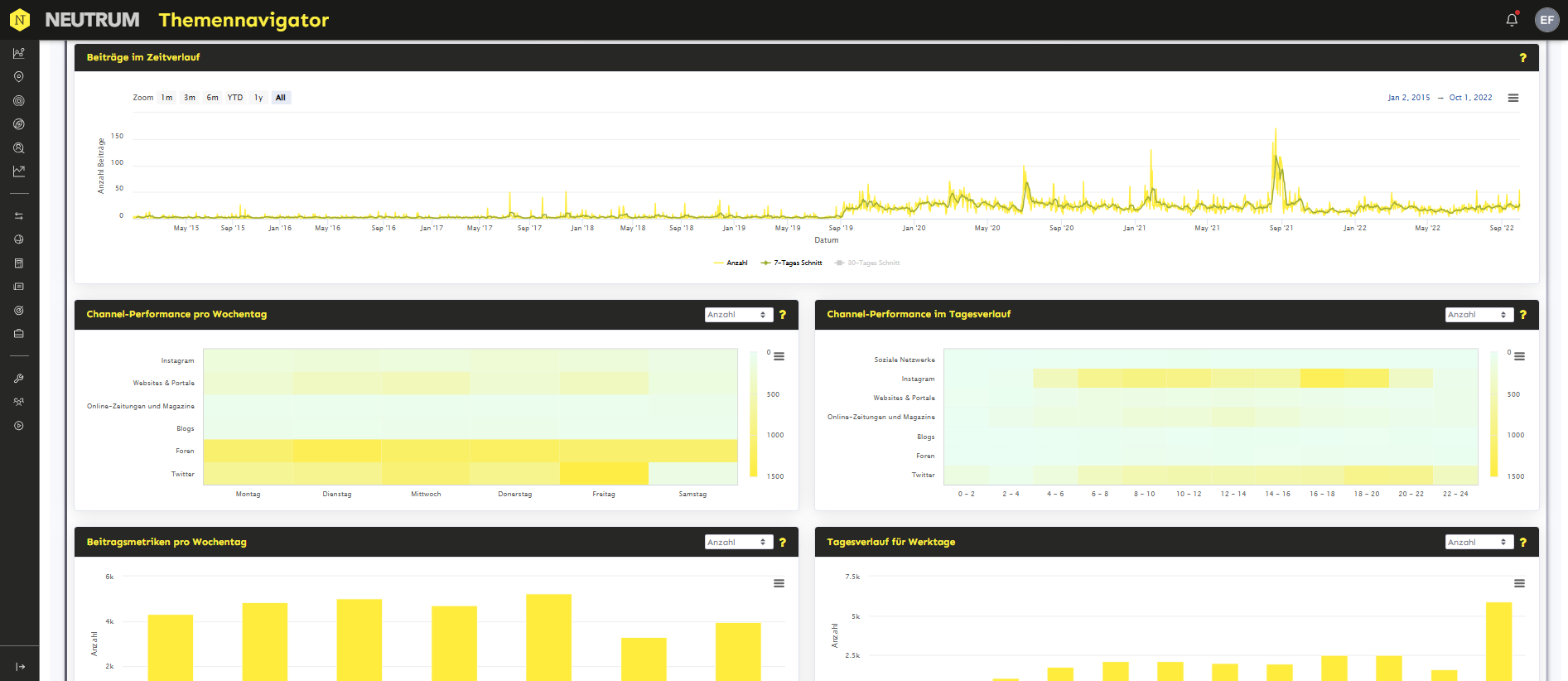Viewport: 1568px width, 681px height.
Task: Set chart zoom to 3m
Action: coord(190,98)
